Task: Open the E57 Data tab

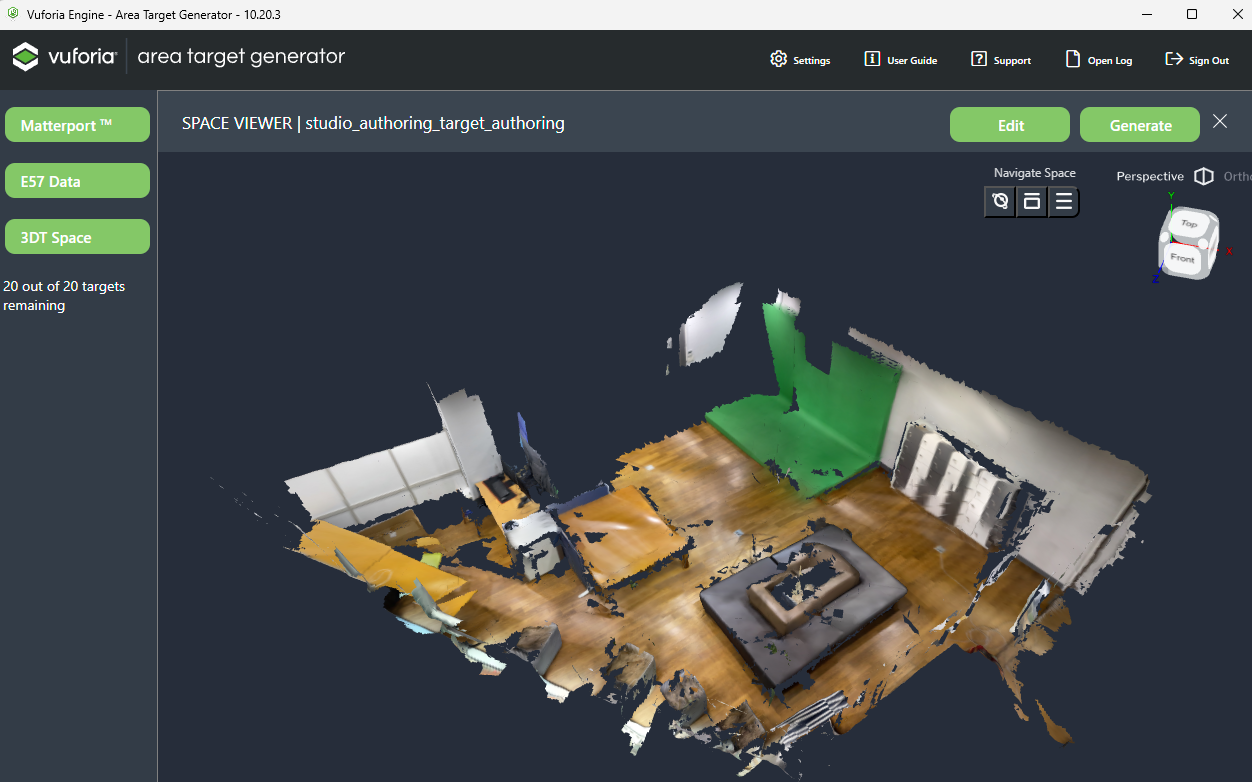Action: coord(77,181)
